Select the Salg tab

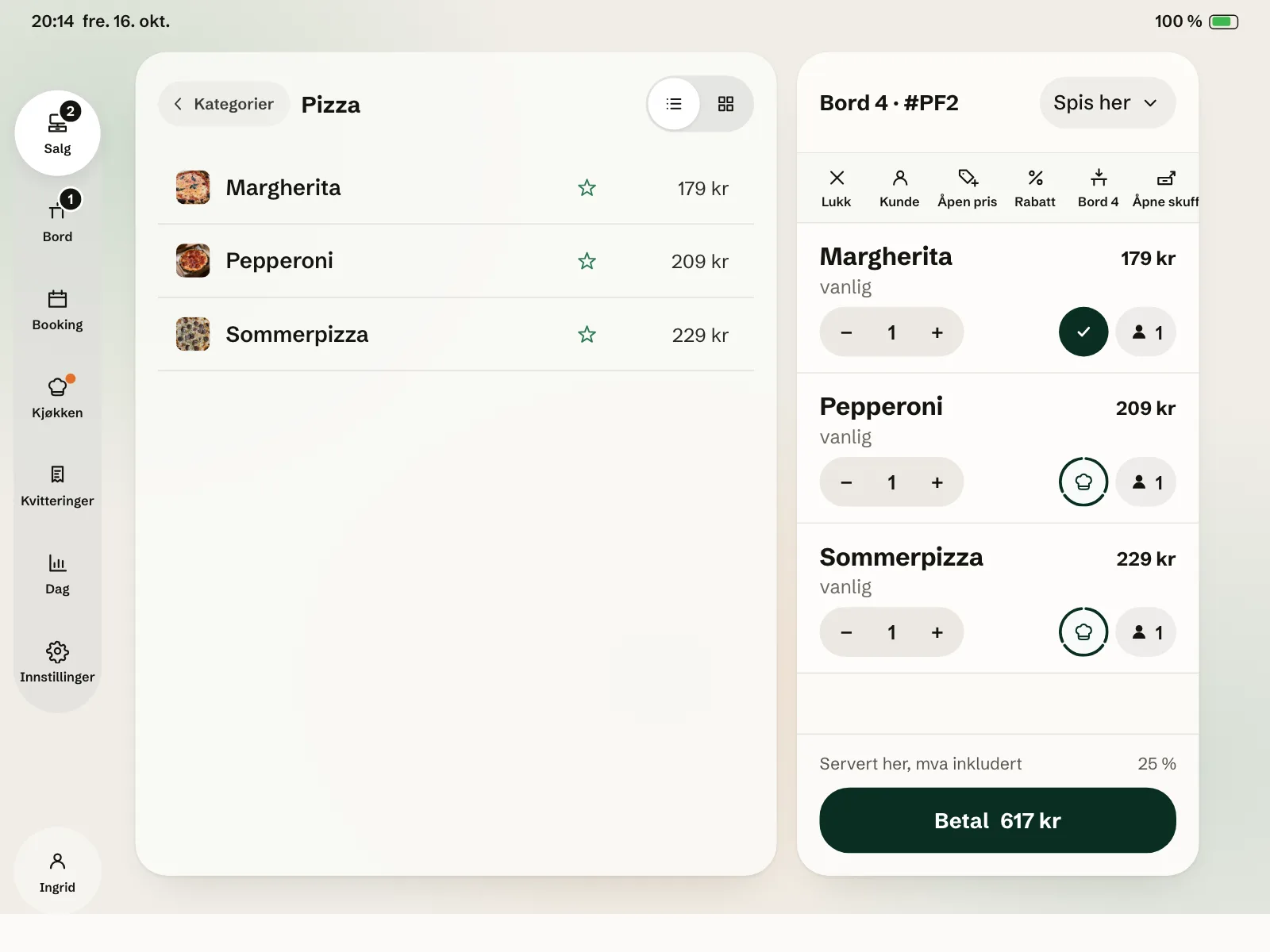point(57,132)
